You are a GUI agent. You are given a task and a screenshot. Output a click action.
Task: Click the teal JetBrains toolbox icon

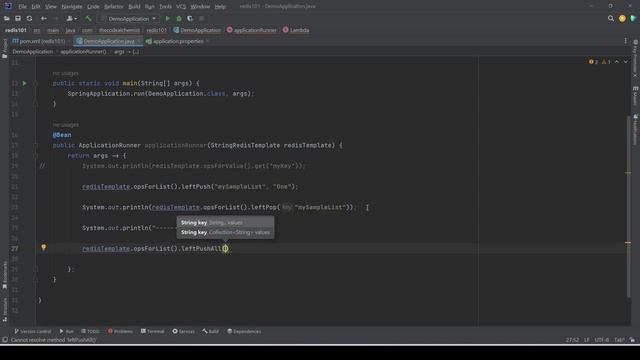633,18
